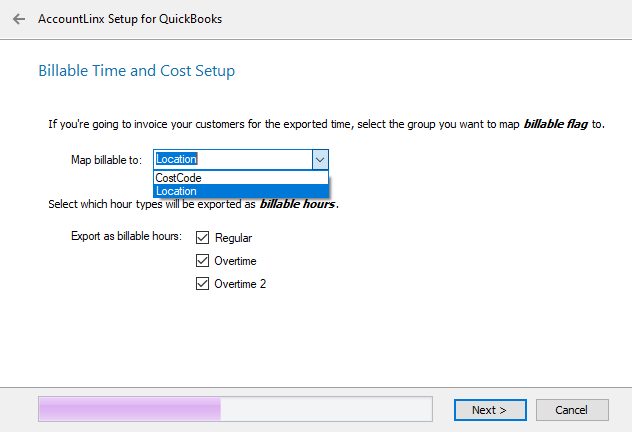632x432 pixels.
Task: Click the bold 'billable flag' text
Action: pos(556,125)
